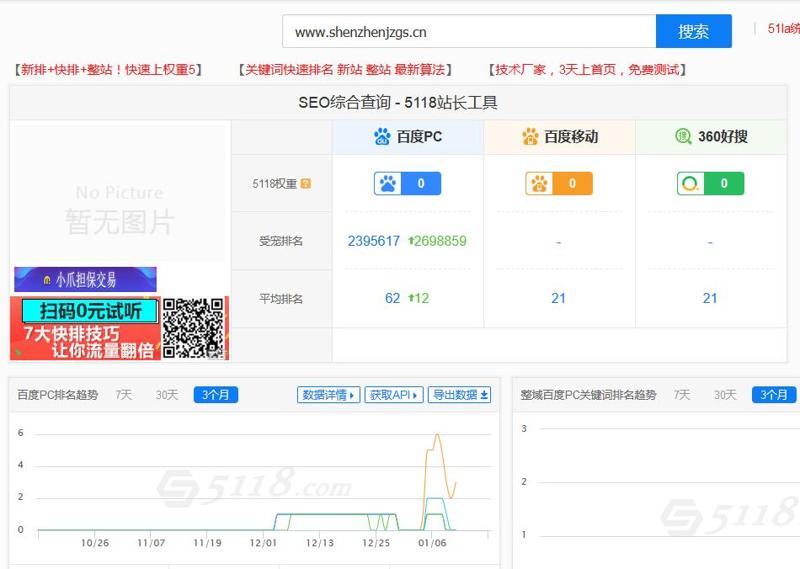This screenshot has width=800, height=569.
Task: Click the 受宠排名 row label
Action: click(x=281, y=241)
